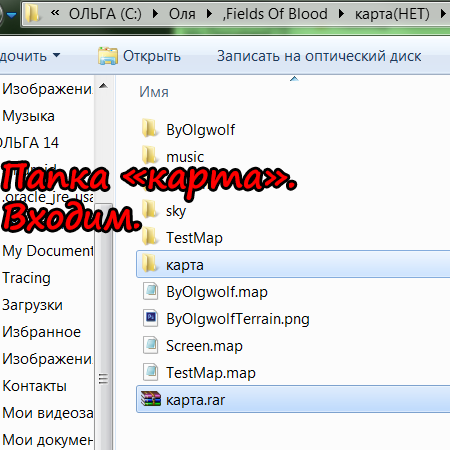450x450 pixels.
Task: Select .oracle_jre_usage in navigation pane
Action: tap(48, 197)
